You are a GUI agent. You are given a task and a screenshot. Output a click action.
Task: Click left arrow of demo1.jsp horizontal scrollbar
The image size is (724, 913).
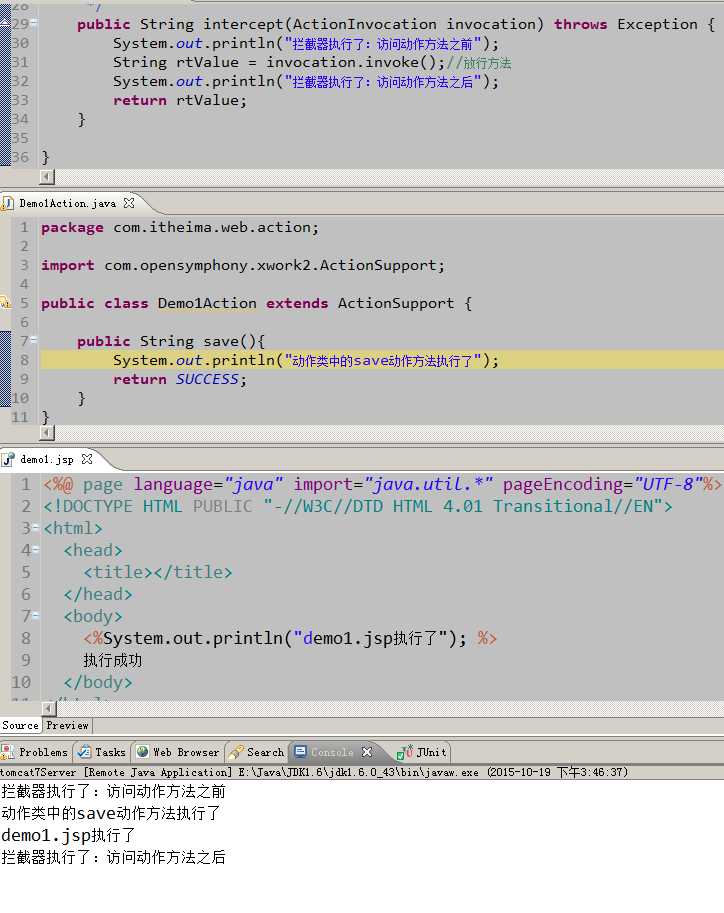point(49,708)
